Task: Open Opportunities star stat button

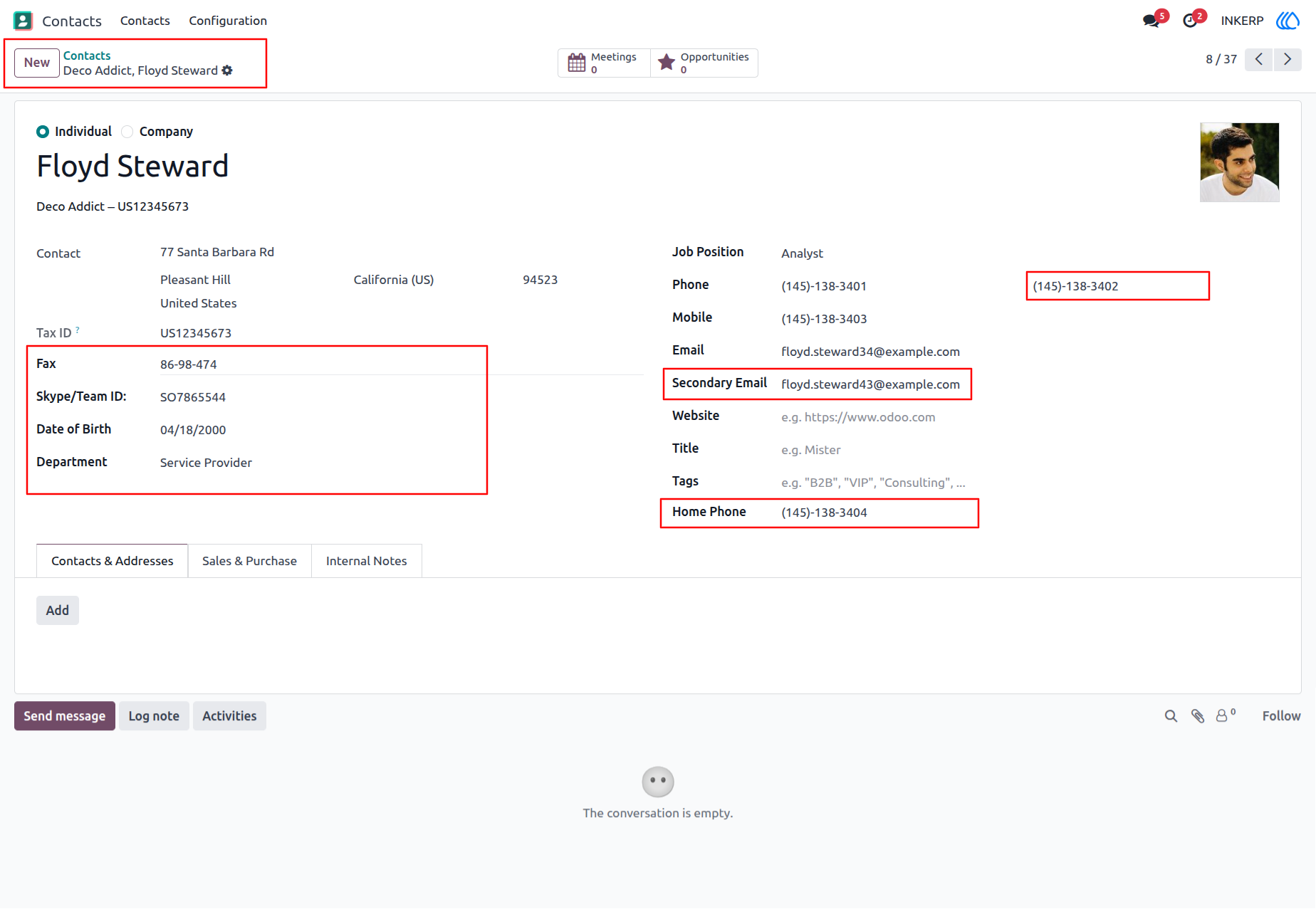Action: [704, 63]
